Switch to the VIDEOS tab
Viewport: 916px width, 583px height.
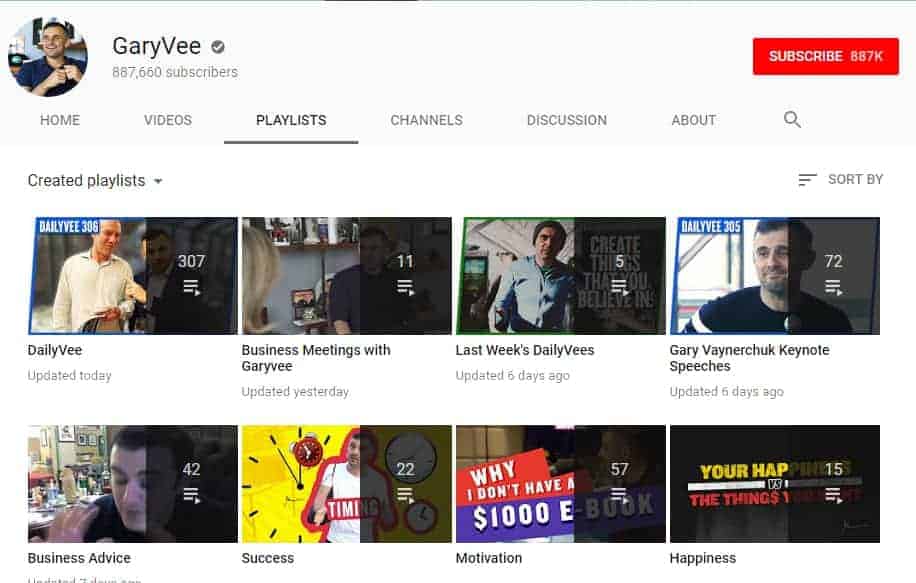(x=168, y=120)
